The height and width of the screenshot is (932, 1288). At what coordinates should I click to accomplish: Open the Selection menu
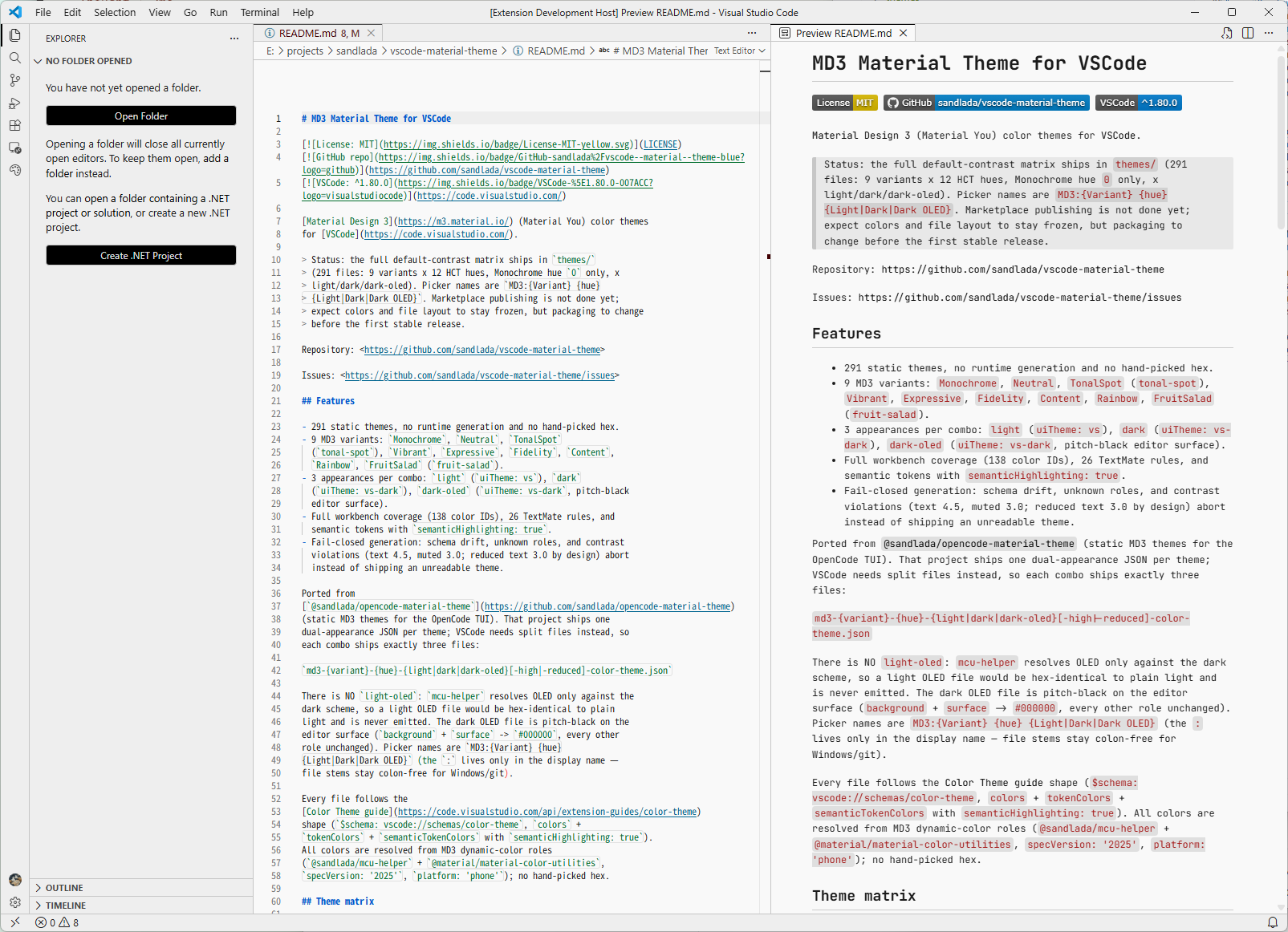(115, 12)
